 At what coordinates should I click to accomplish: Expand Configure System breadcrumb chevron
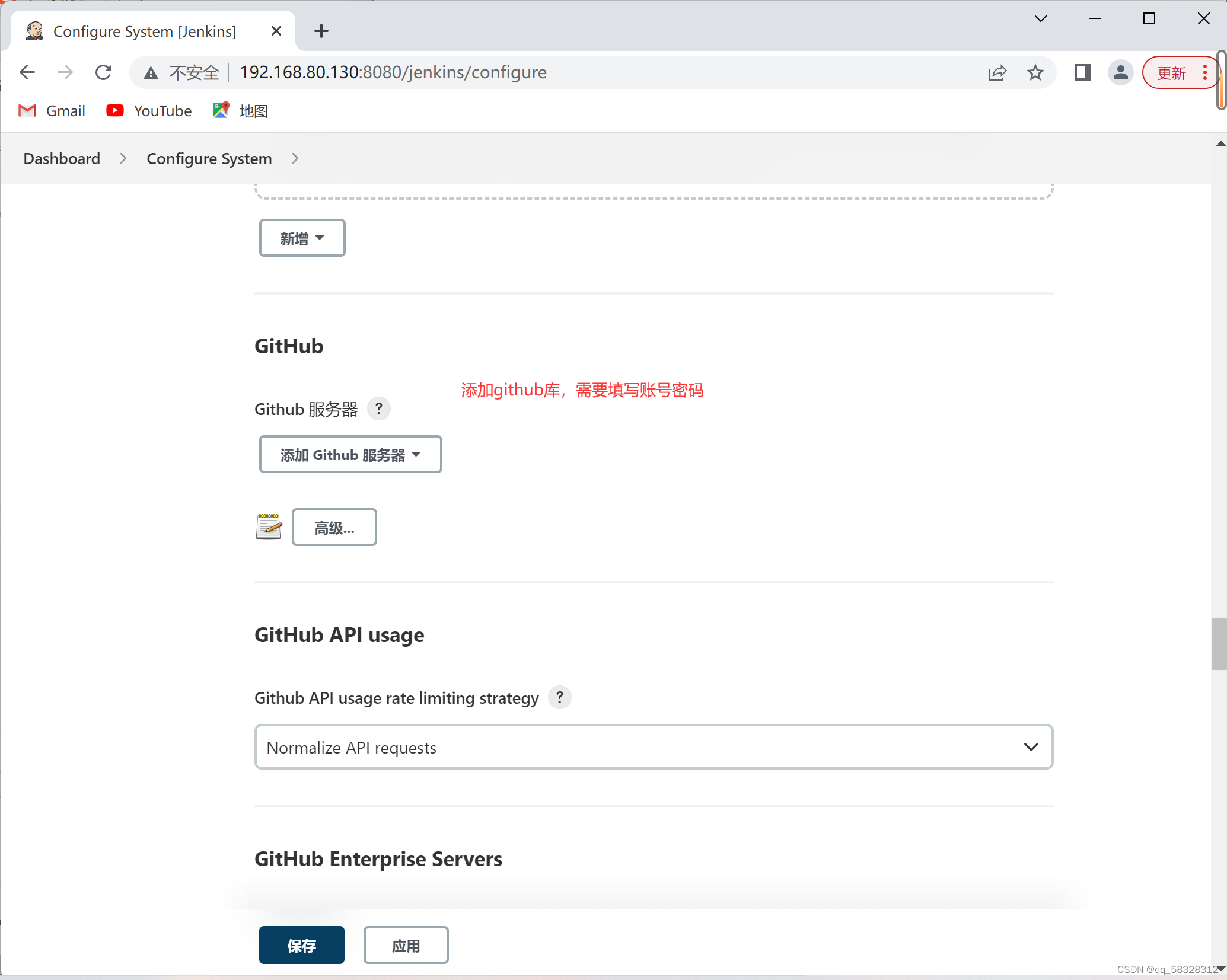click(x=295, y=158)
